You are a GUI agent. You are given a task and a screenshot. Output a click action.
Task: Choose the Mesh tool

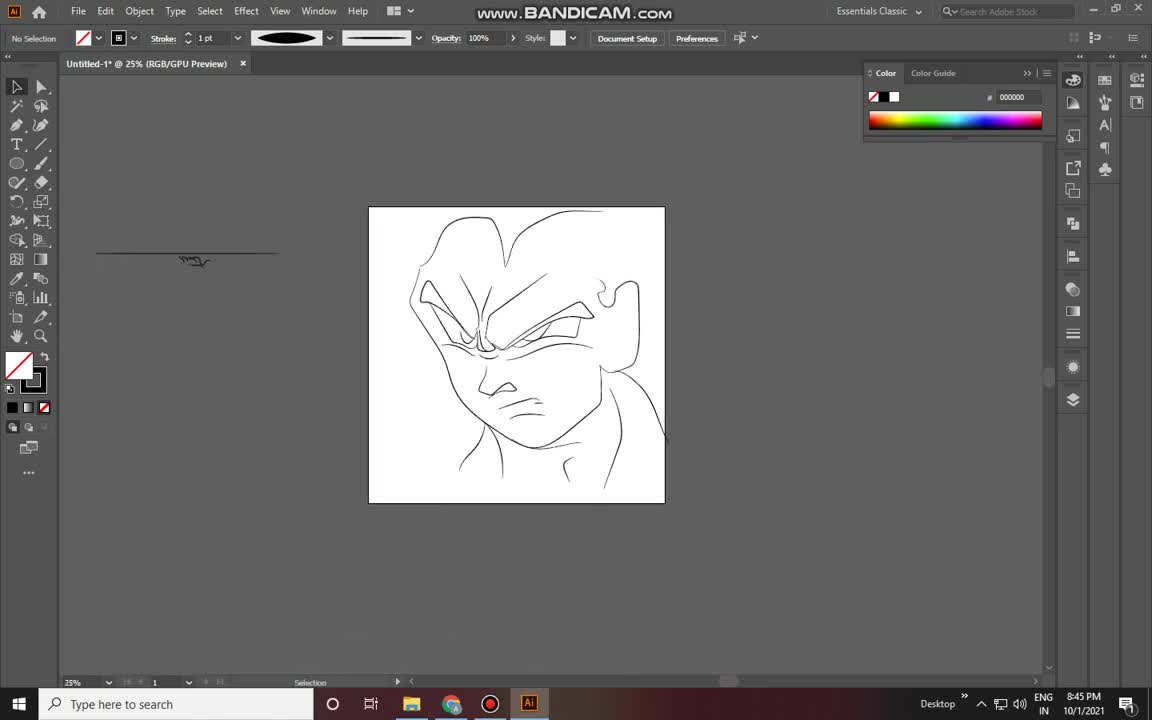click(16, 259)
